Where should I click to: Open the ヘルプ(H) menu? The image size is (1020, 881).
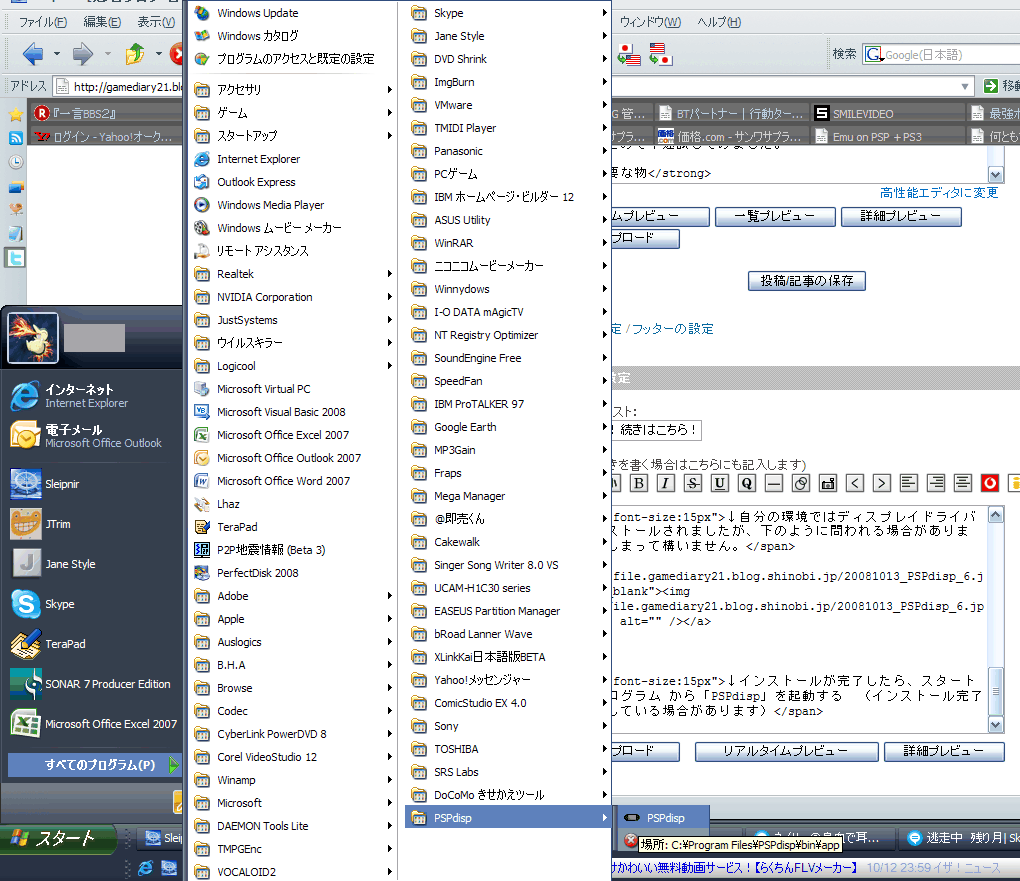pos(719,22)
